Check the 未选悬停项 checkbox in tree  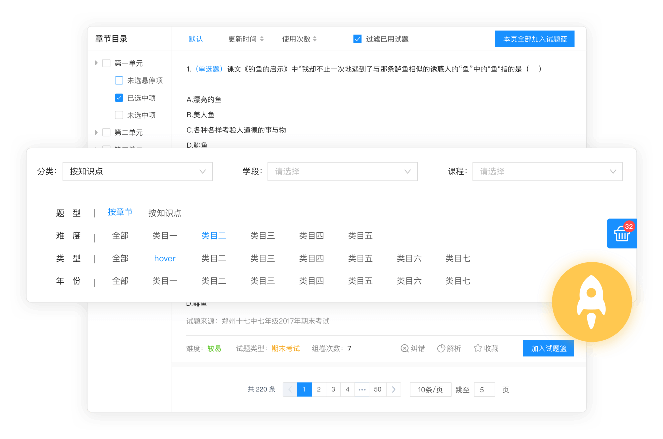[120, 80]
